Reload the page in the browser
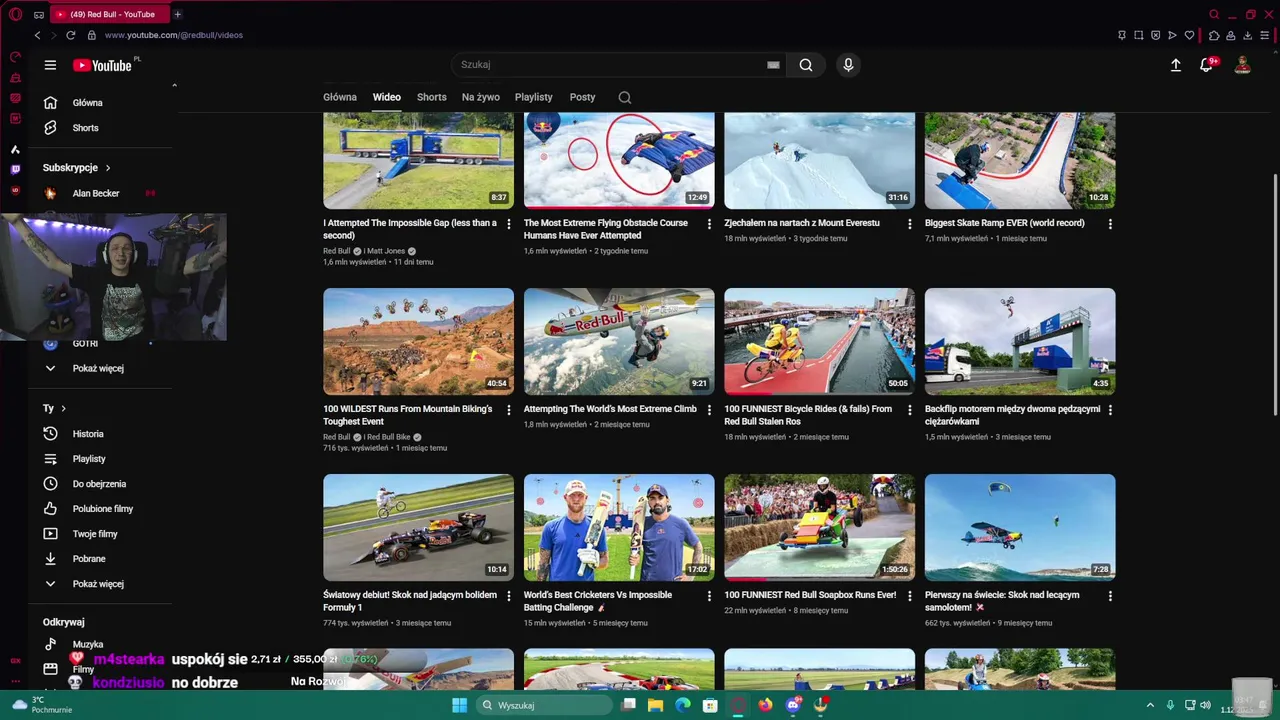The image size is (1280, 720). tap(71, 35)
